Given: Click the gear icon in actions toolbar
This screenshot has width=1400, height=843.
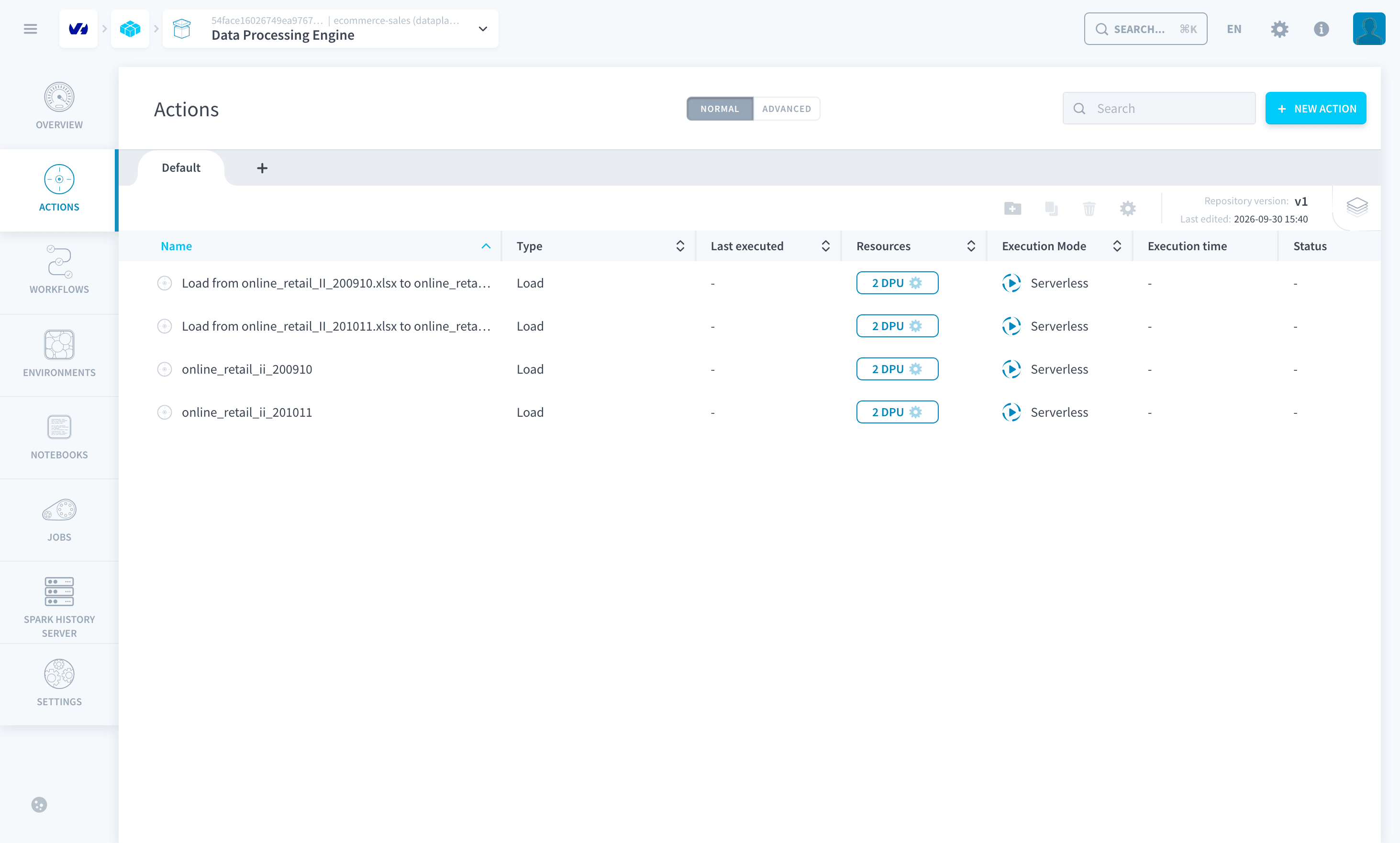Looking at the screenshot, I should [x=1127, y=209].
